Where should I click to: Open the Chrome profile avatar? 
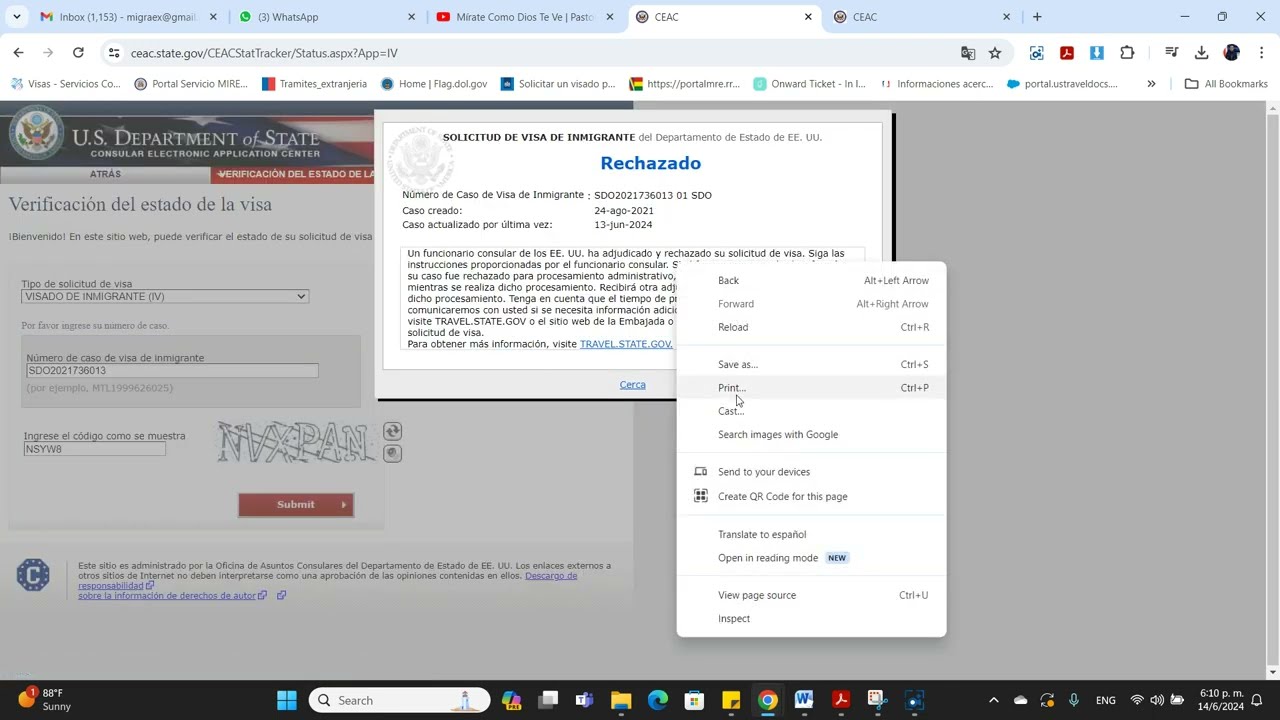coord(1232,53)
